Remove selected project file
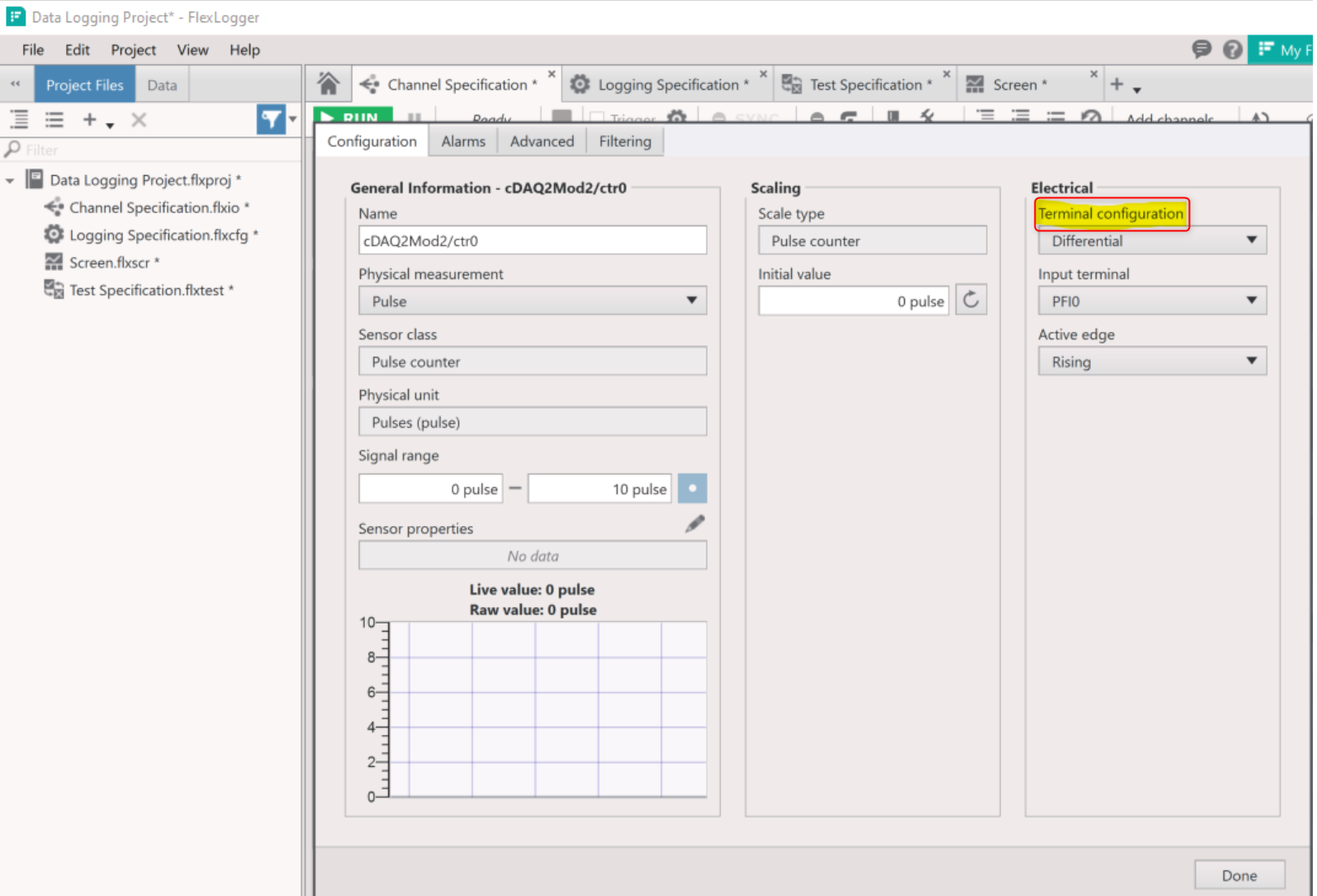1317x896 pixels. pos(139,120)
